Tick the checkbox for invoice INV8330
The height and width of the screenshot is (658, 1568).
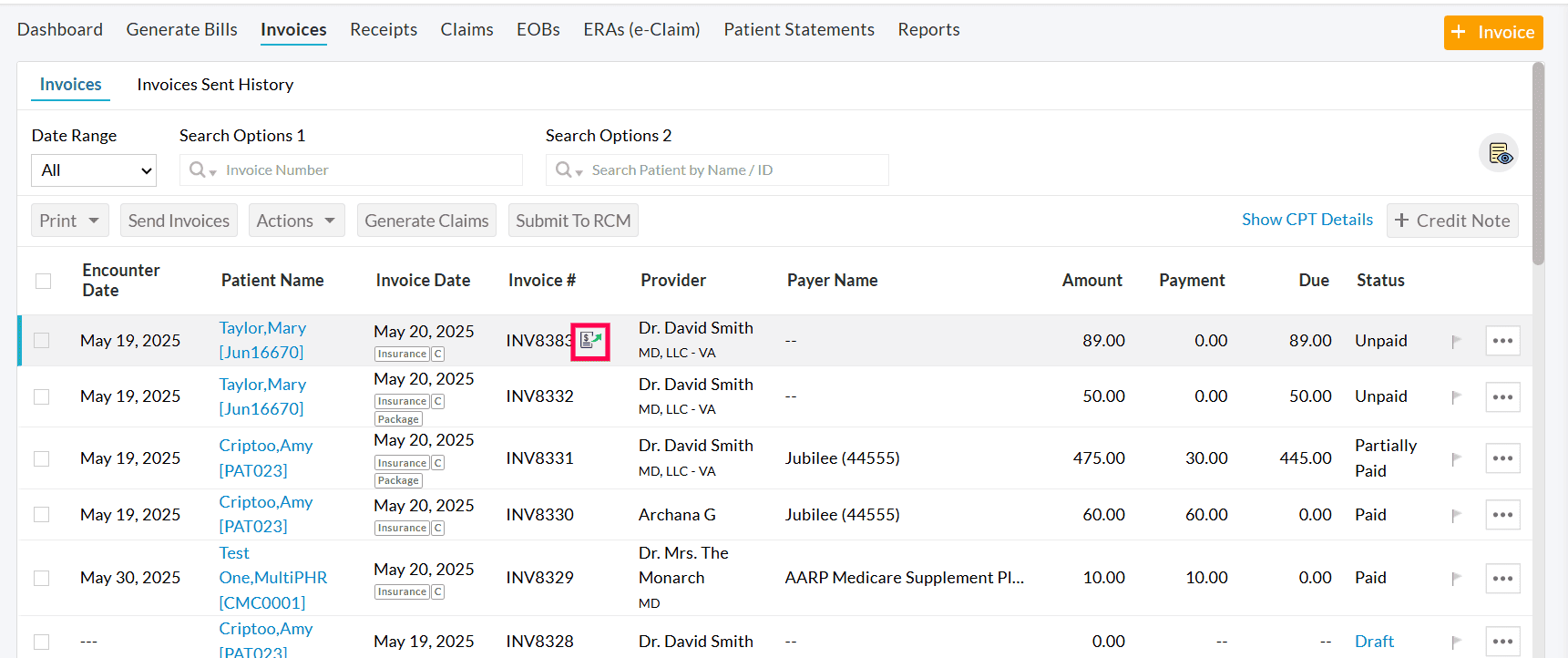point(42,515)
